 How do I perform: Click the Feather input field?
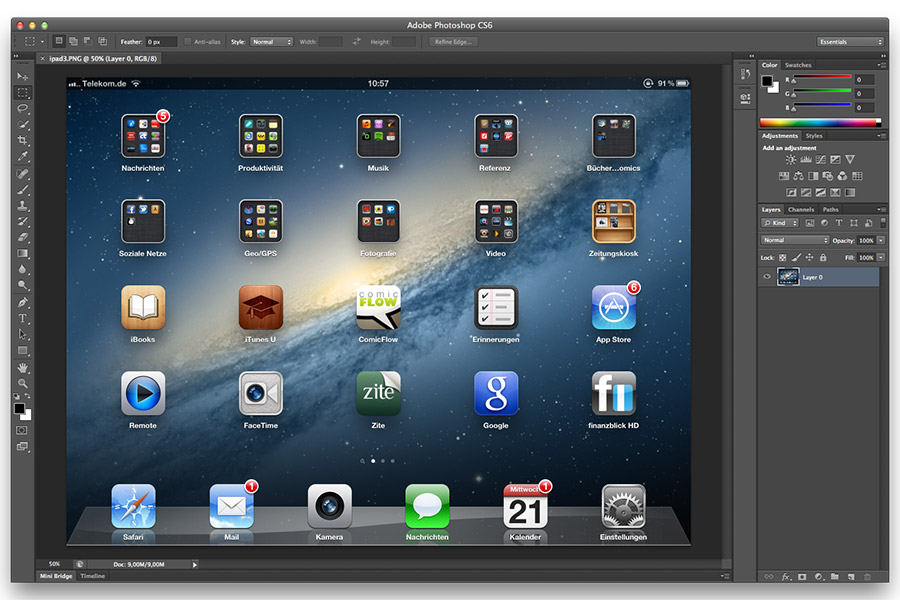point(161,42)
